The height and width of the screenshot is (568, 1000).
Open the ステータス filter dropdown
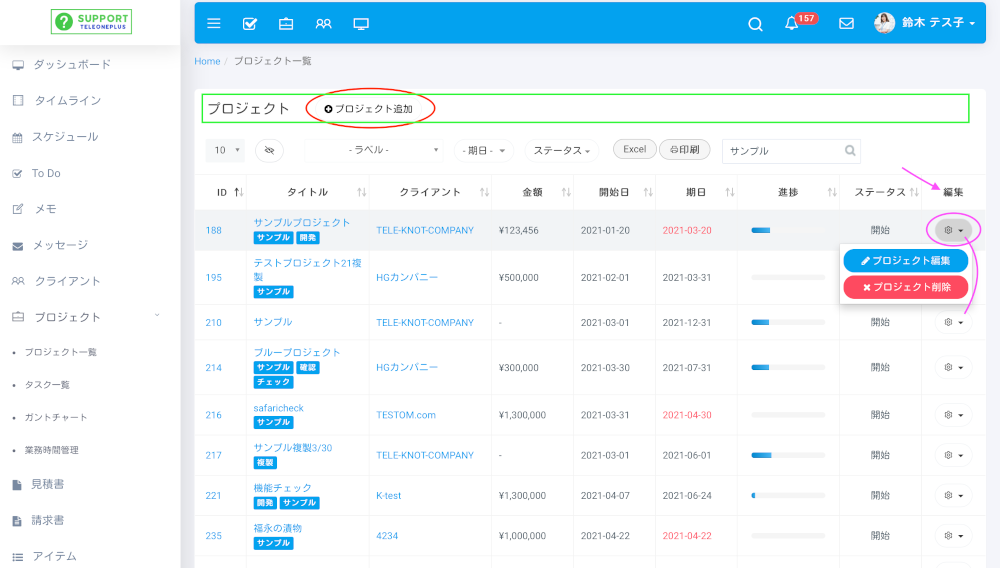[x=561, y=150]
